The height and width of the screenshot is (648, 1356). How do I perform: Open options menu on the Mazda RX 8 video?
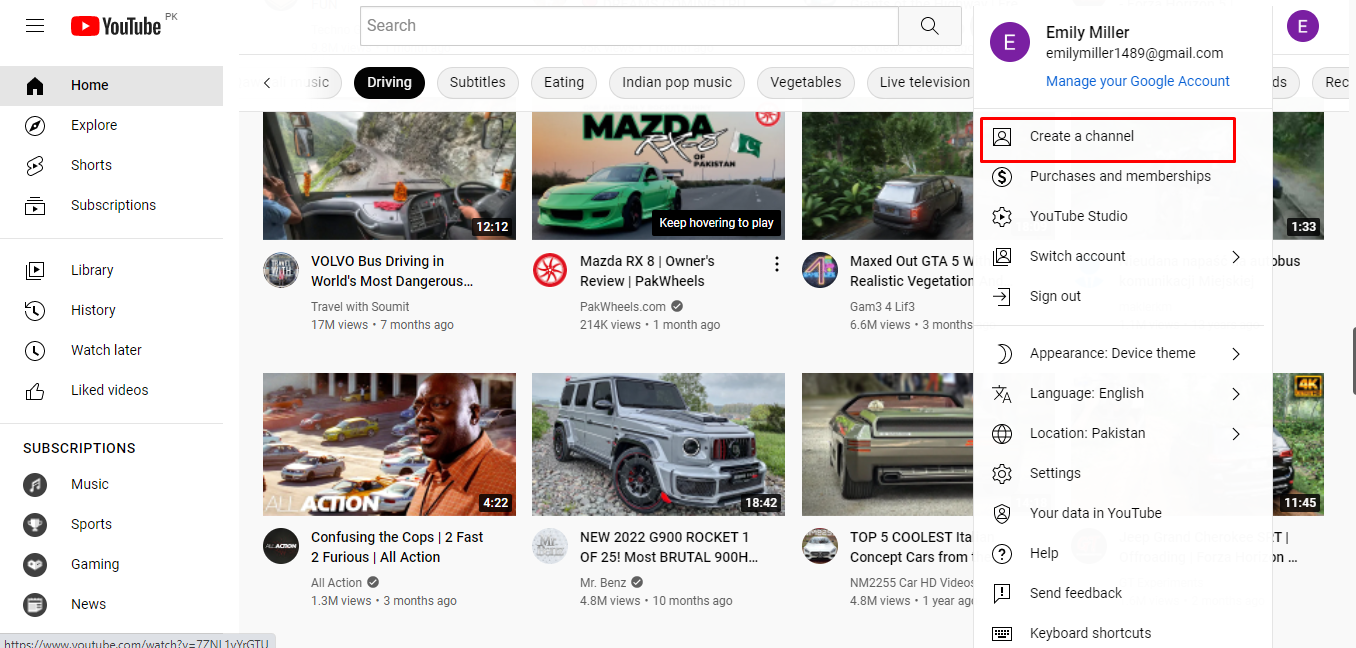[x=777, y=263]
